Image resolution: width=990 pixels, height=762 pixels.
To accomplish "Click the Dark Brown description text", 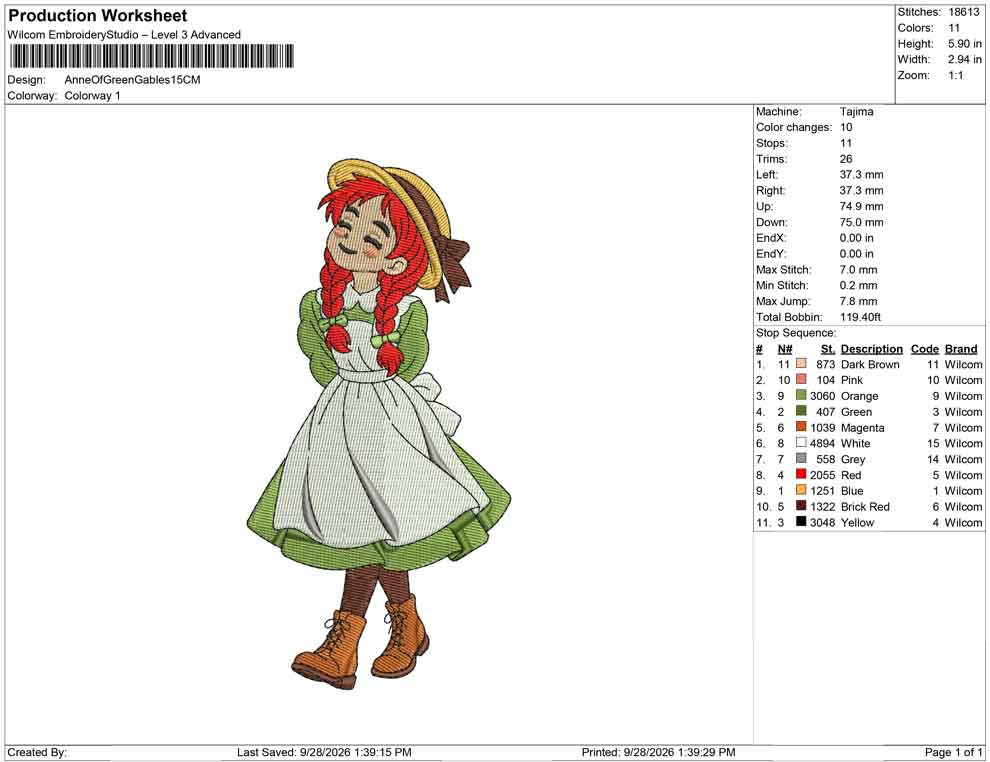I will 870,364.
